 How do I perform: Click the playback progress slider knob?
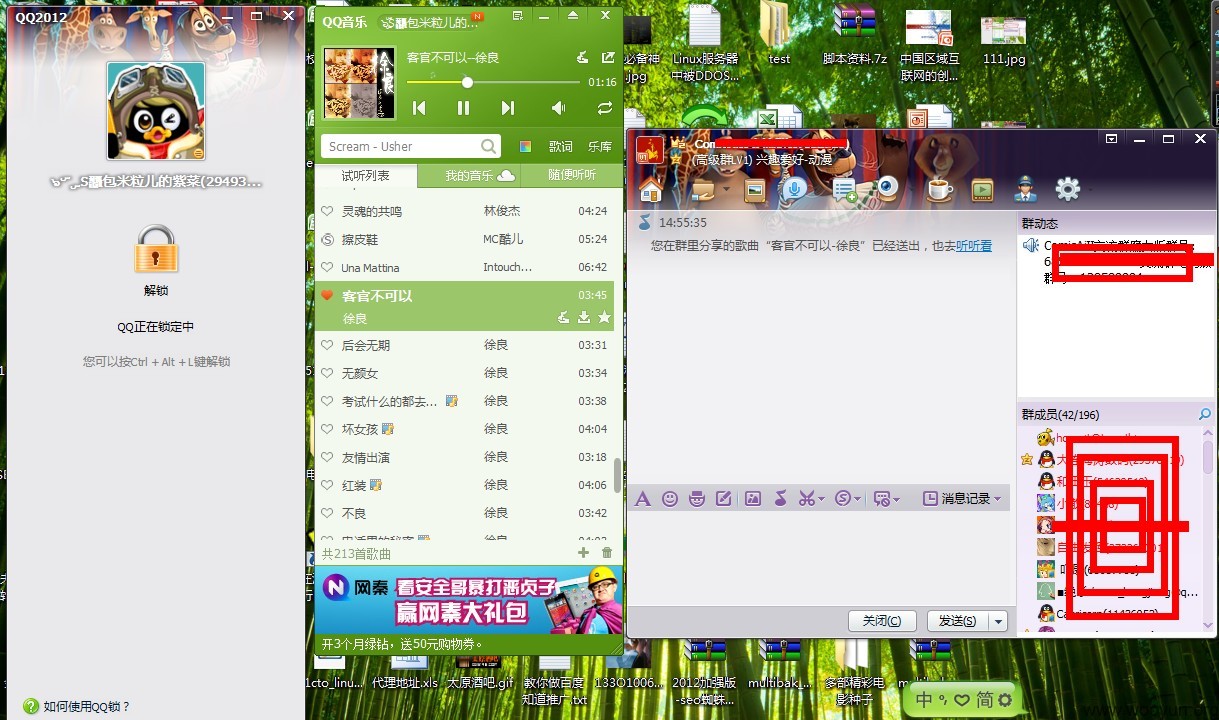point(467,82)
